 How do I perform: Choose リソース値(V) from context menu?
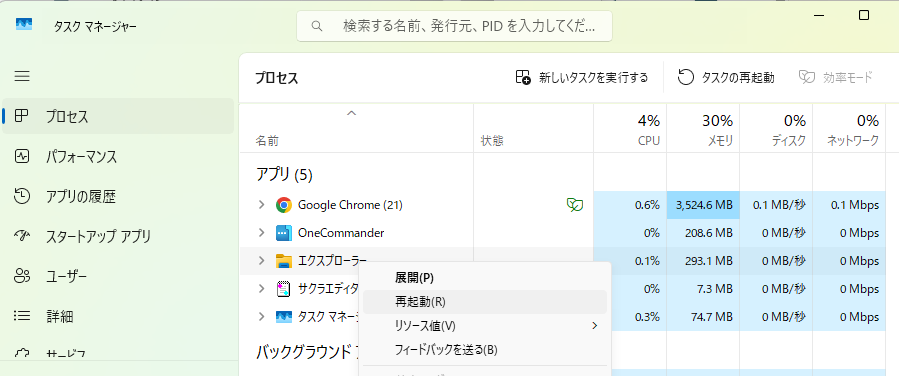(x=484, y=326)
